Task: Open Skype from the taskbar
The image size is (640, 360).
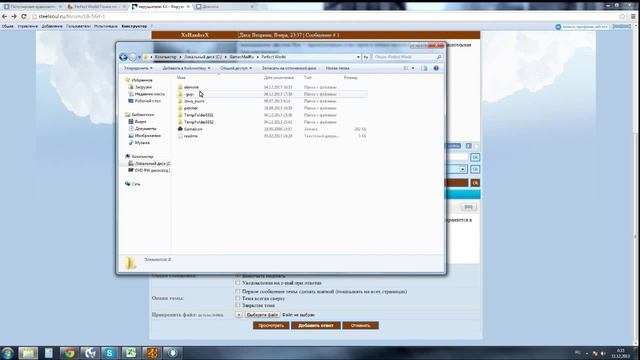Action: [x=109, y=353]
